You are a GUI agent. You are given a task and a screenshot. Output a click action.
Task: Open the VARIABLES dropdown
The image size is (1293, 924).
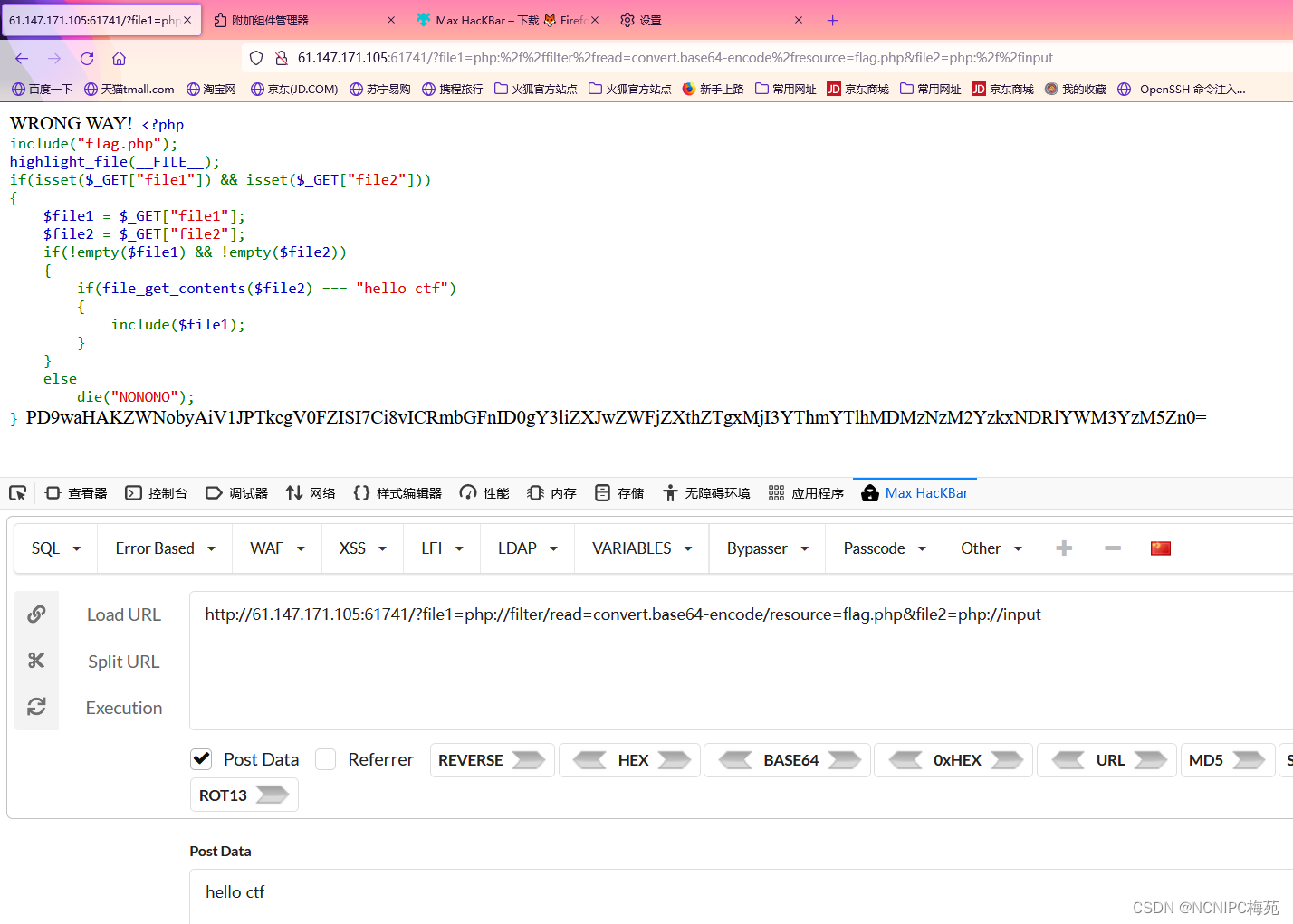642,548
